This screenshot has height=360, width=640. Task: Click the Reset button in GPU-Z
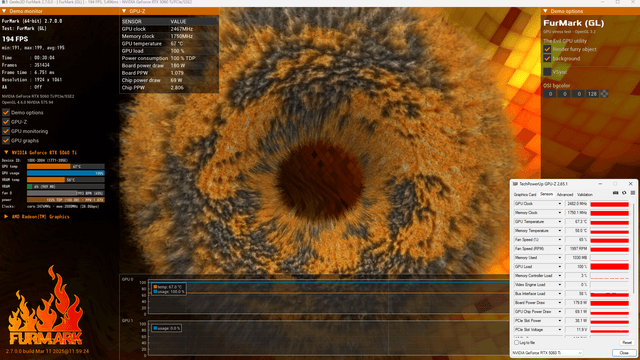[x=627, y=343]
